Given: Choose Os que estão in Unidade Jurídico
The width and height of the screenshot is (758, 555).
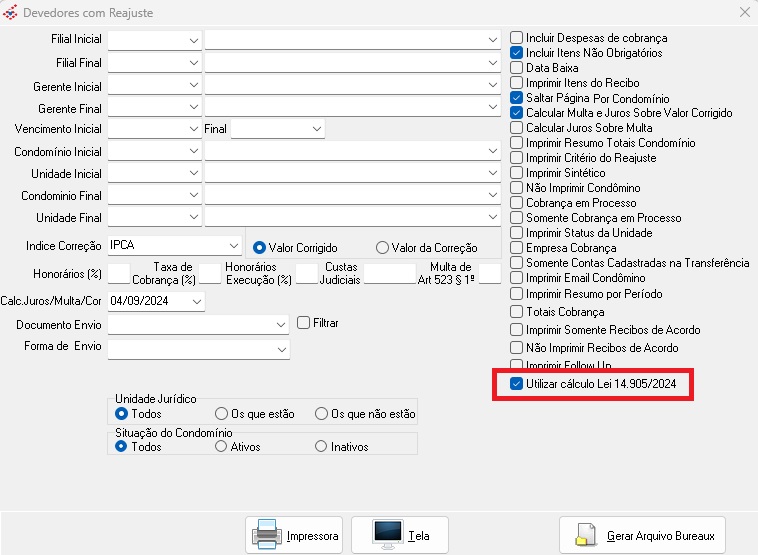Looking at the screenshot, I should (222, 414).
